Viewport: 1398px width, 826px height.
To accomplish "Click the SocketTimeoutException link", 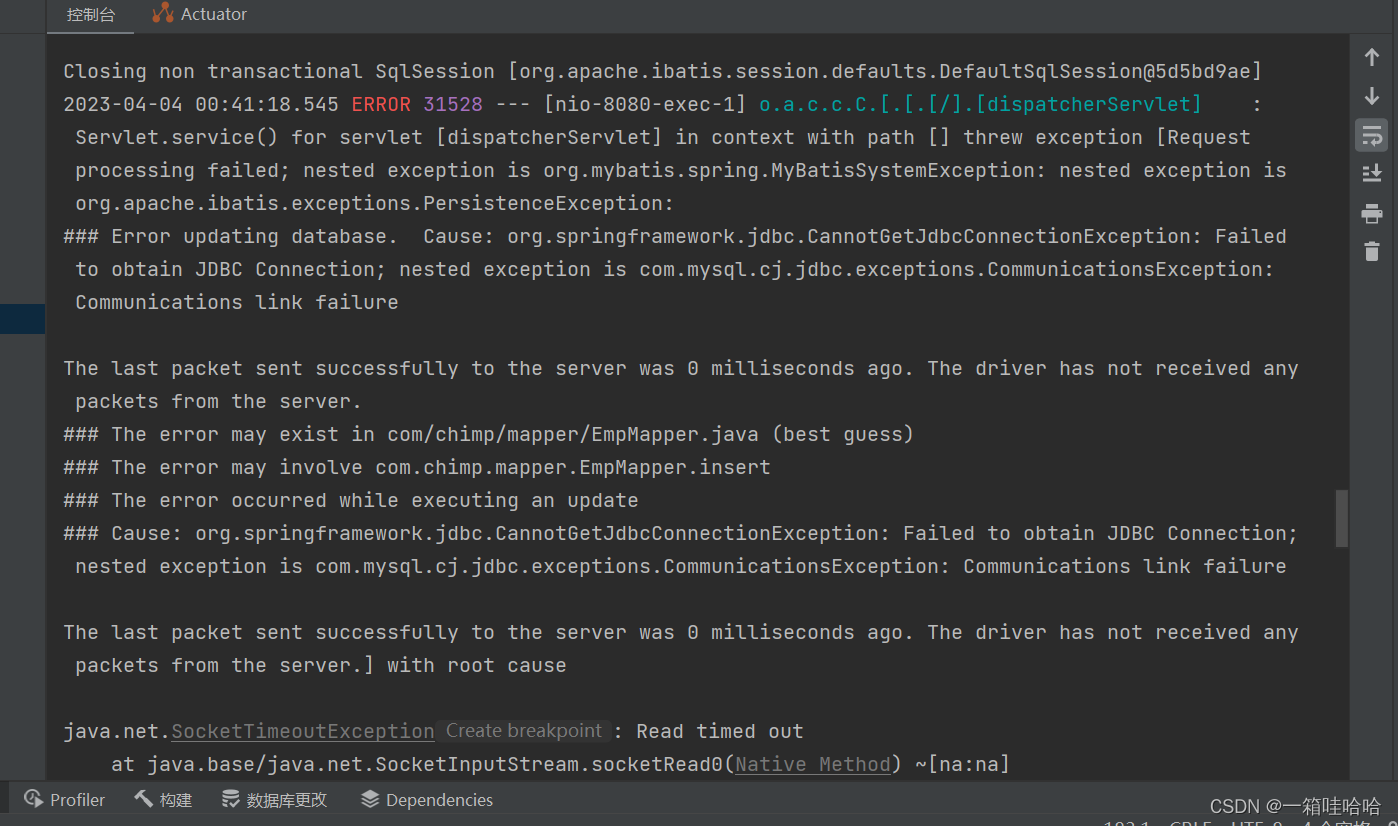I will tap(303, 731).
